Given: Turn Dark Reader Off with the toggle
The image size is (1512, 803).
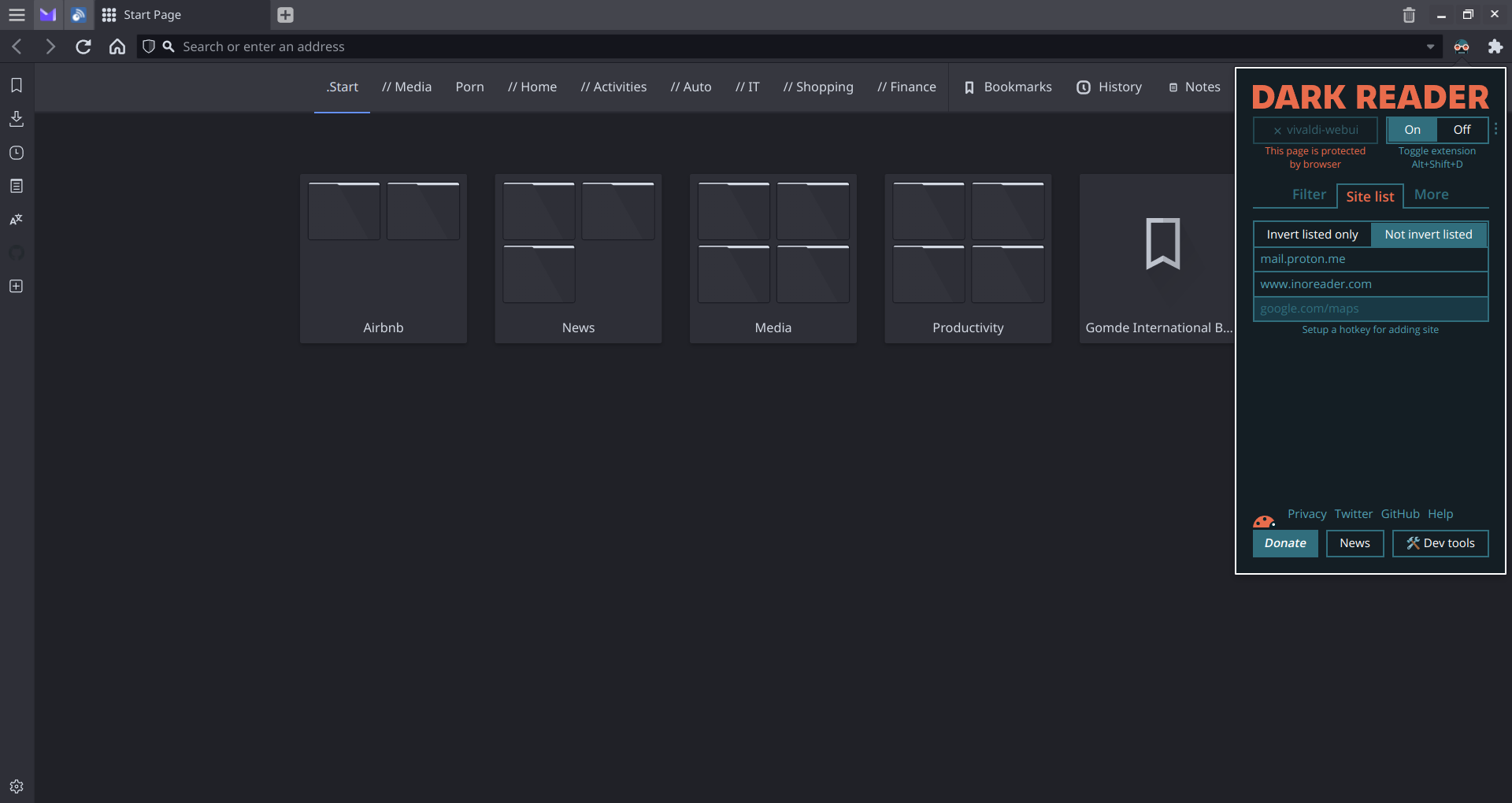Looking at the screenshot, I should (1462, 129).
